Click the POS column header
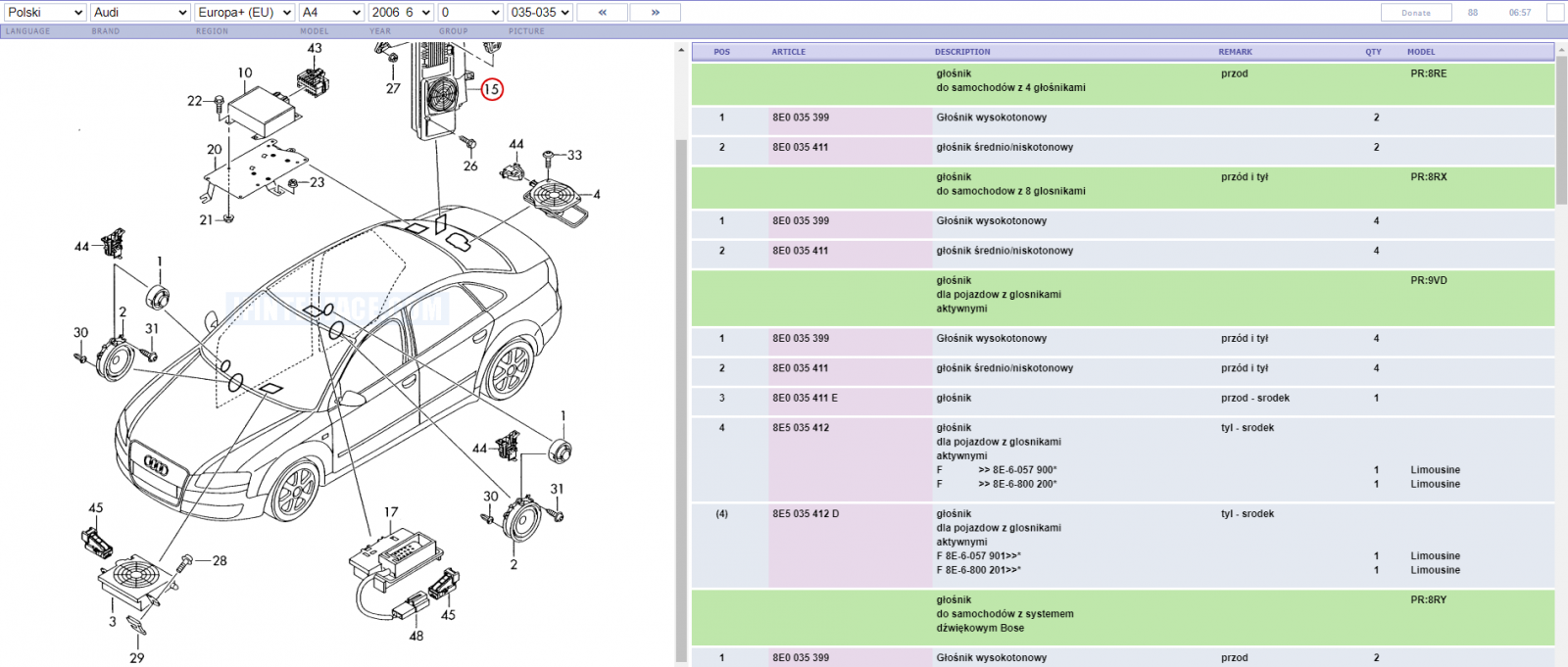The image size is (1568, 667). [722, 52]
